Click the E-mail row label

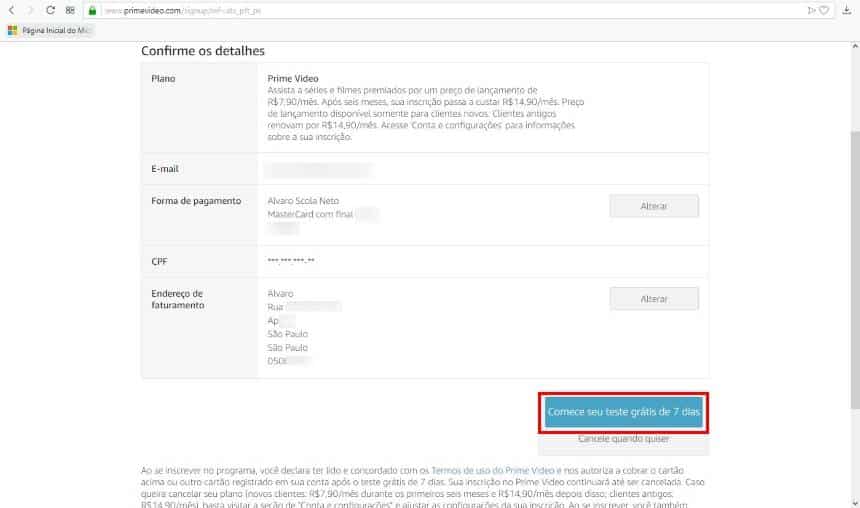(x=165, y=169)
